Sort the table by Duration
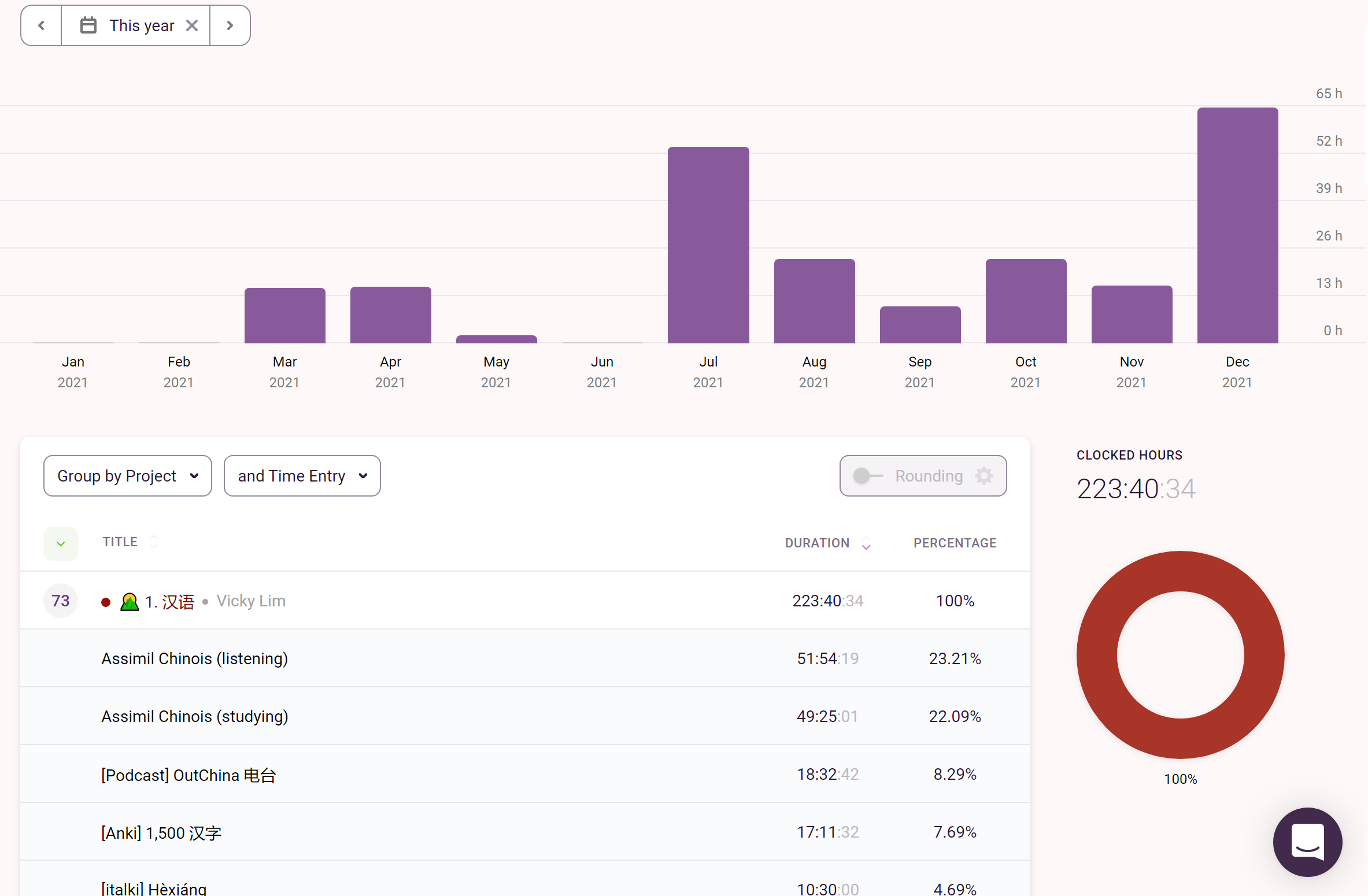The image size is (1368, 896). coord(827,543)
